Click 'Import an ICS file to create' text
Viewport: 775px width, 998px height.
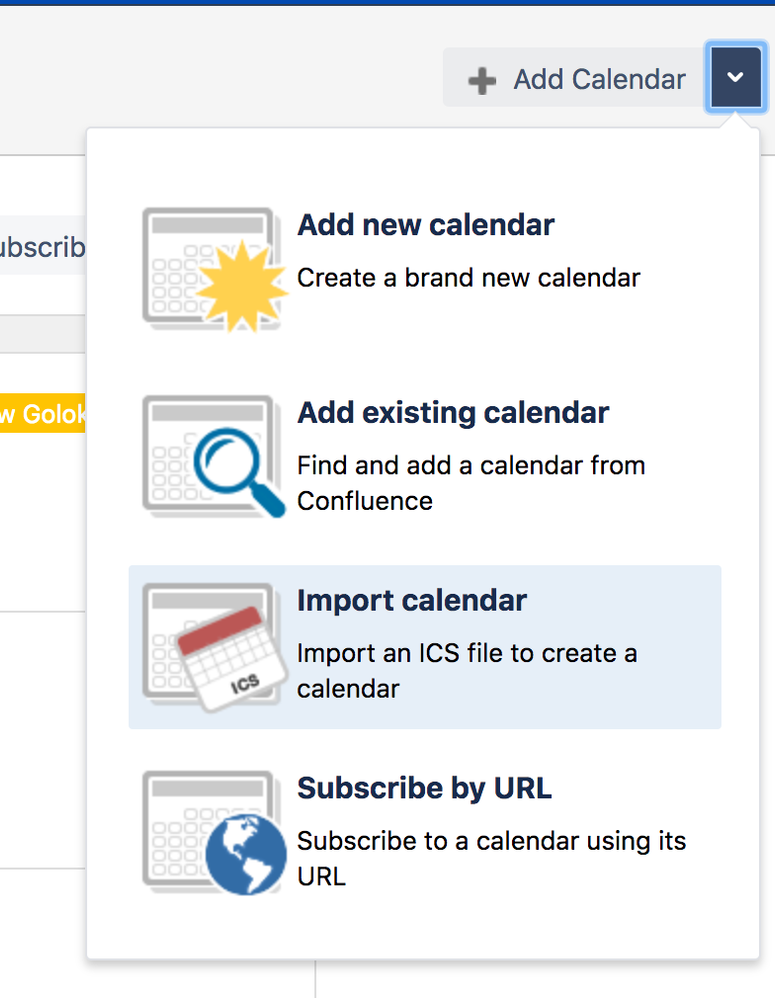pos(453,654)
